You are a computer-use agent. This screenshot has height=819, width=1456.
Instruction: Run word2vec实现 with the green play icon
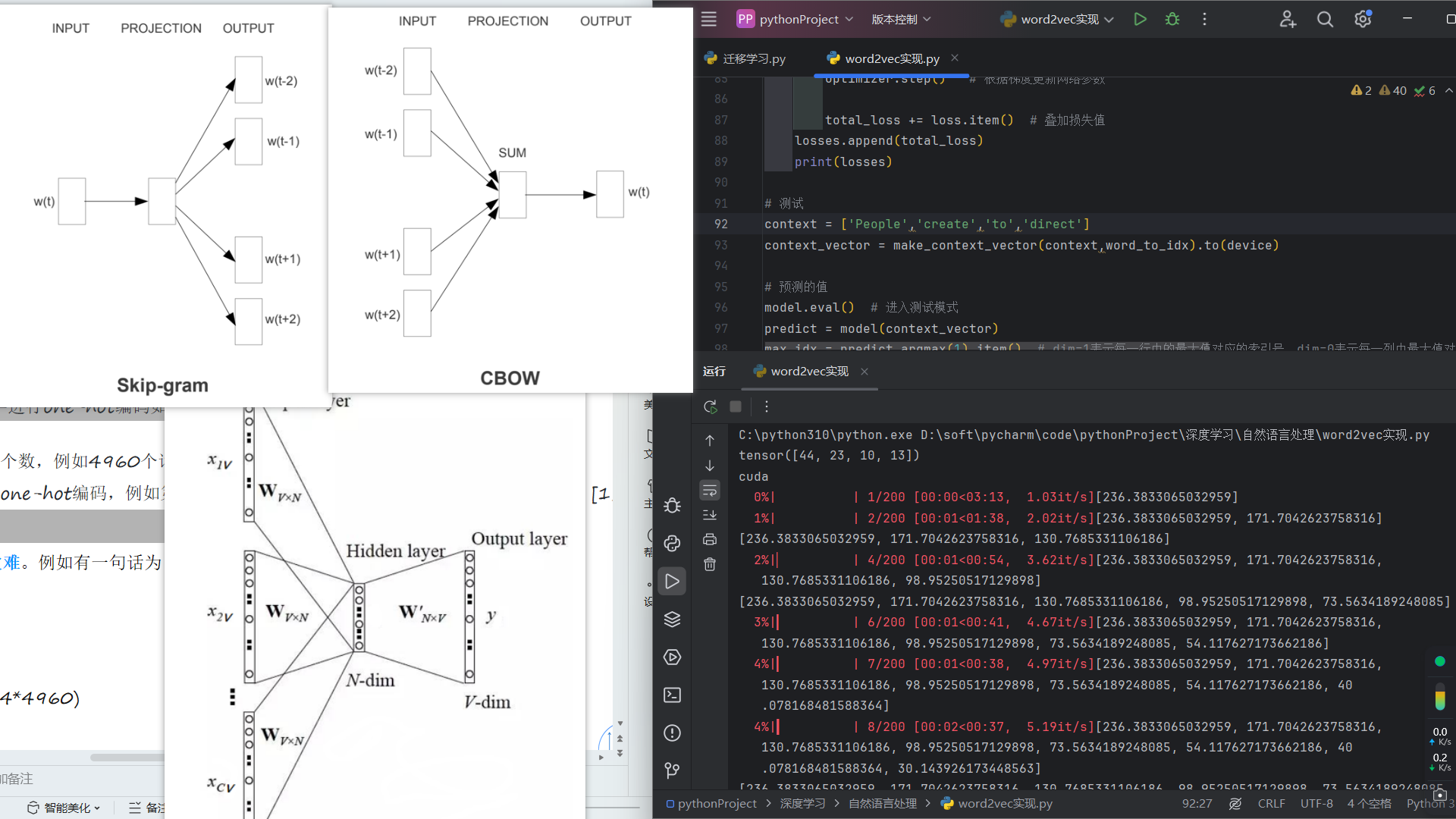1140,20
